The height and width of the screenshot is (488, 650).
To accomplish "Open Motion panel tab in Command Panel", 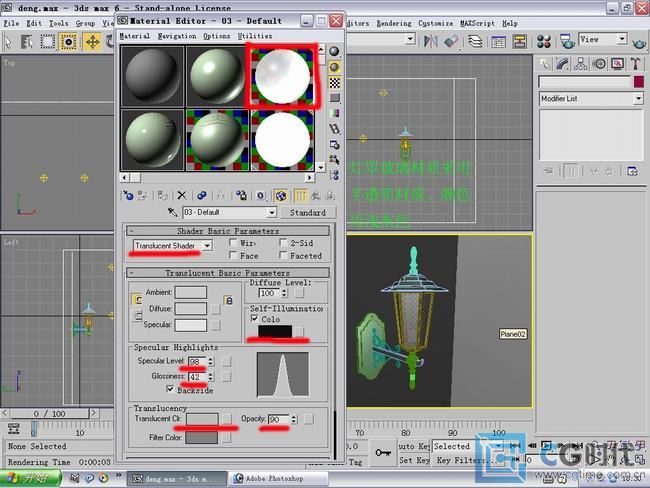I will click(599, 64).
